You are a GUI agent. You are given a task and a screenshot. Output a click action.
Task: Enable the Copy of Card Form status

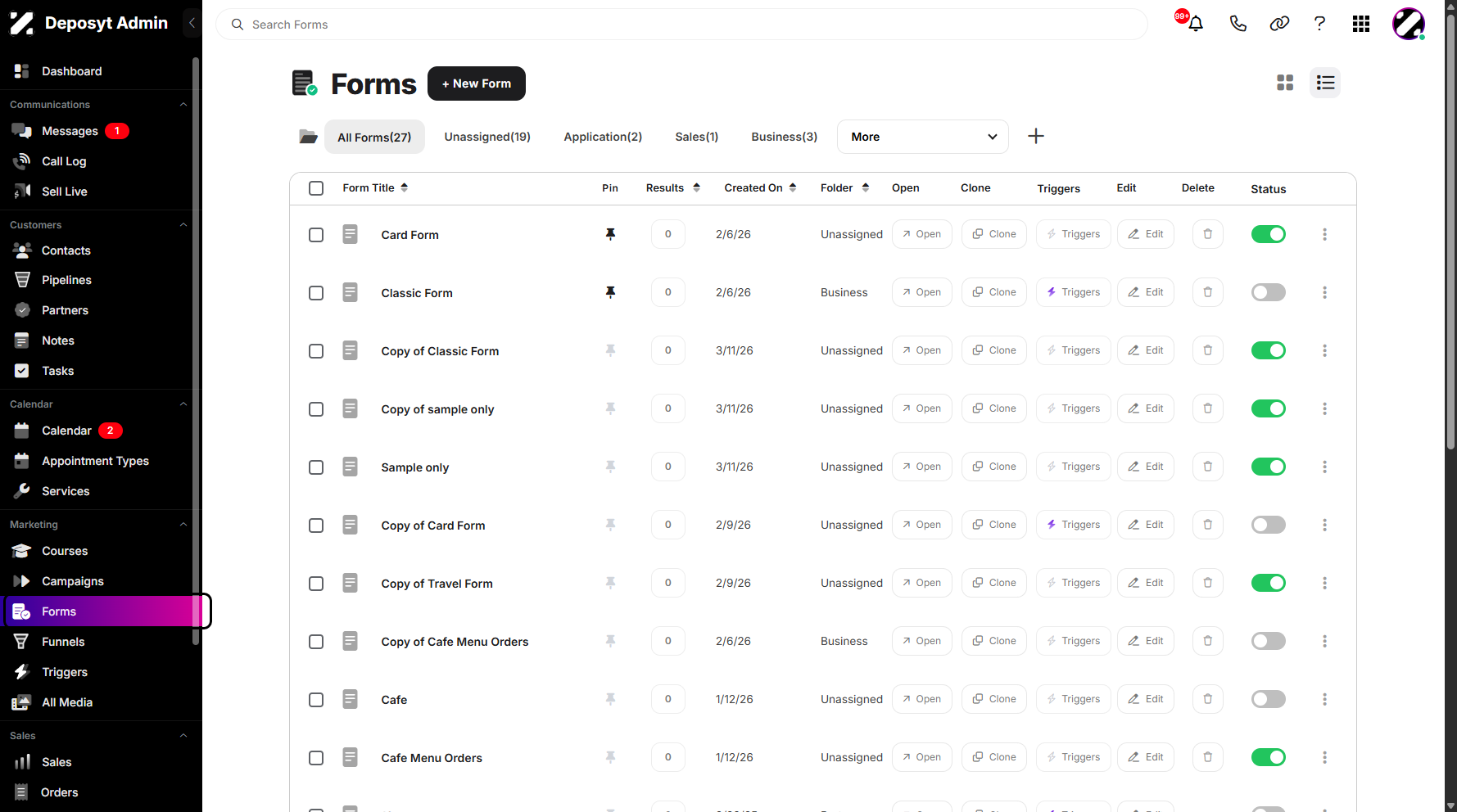(x=1268, y=525)
